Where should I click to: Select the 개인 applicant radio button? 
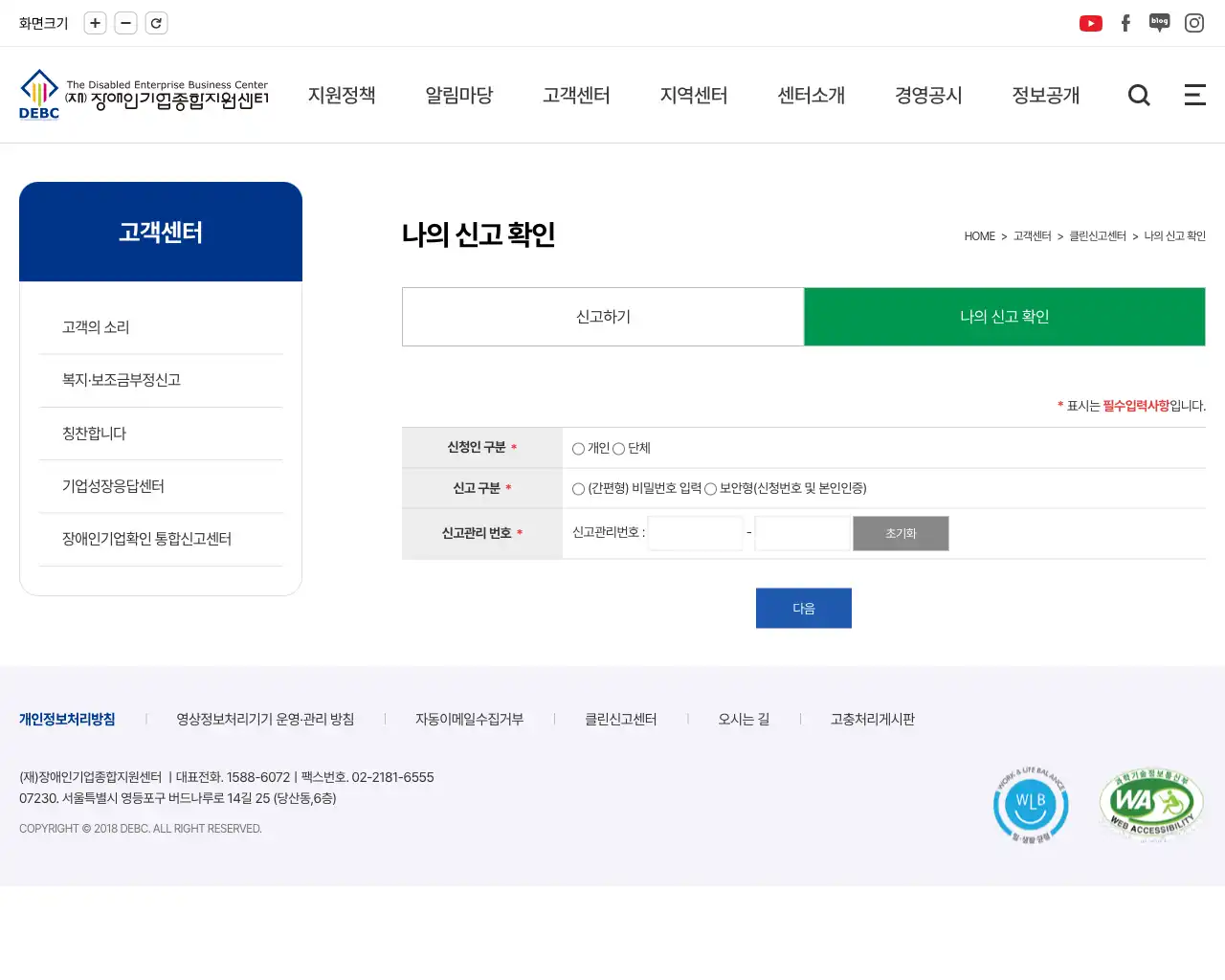(578, 449)
